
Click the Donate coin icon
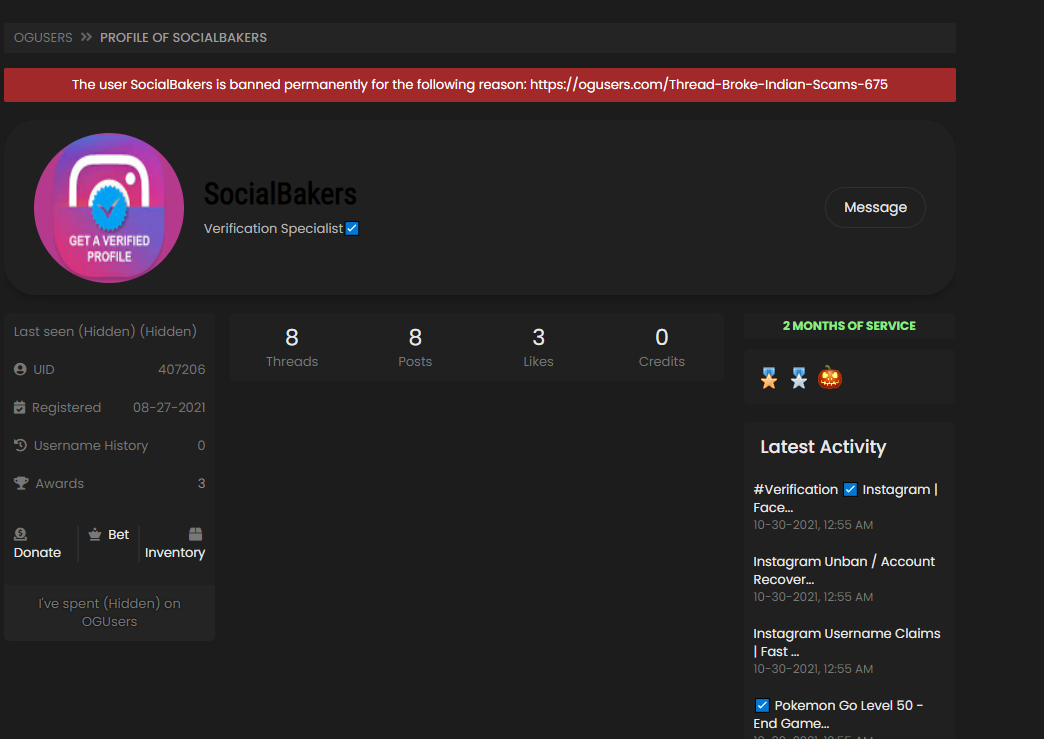20,534
